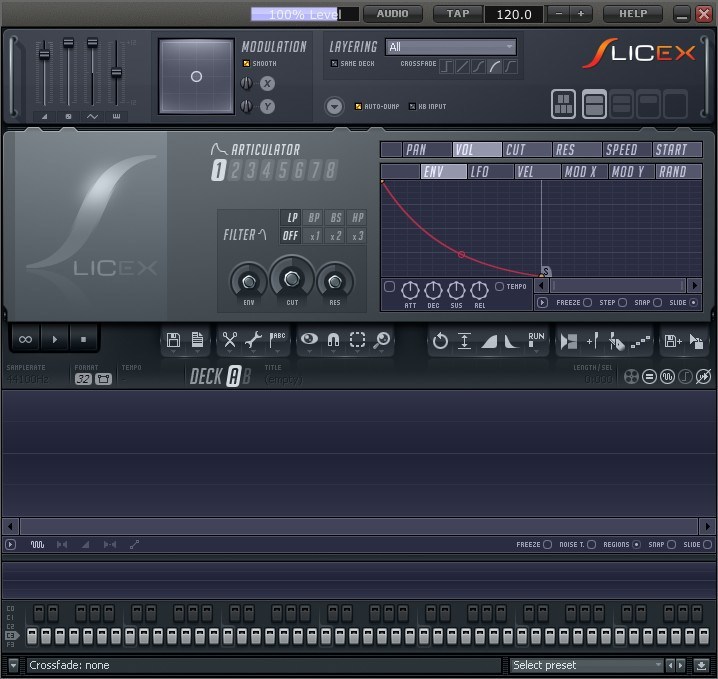Open the round down-arrow menu near Auto-Dump

(334, 107)
